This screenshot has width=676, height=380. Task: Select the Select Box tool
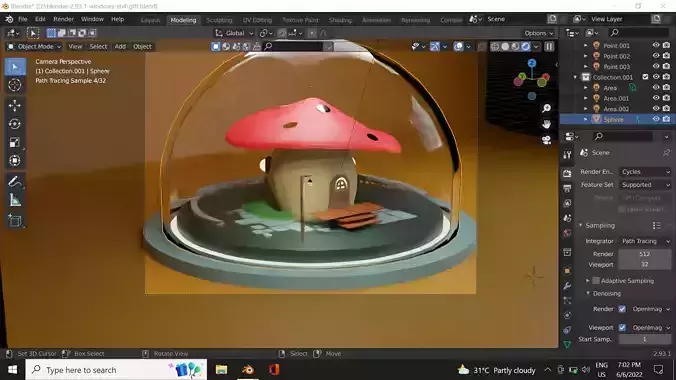pyautogui.click(x=15, y=67)
